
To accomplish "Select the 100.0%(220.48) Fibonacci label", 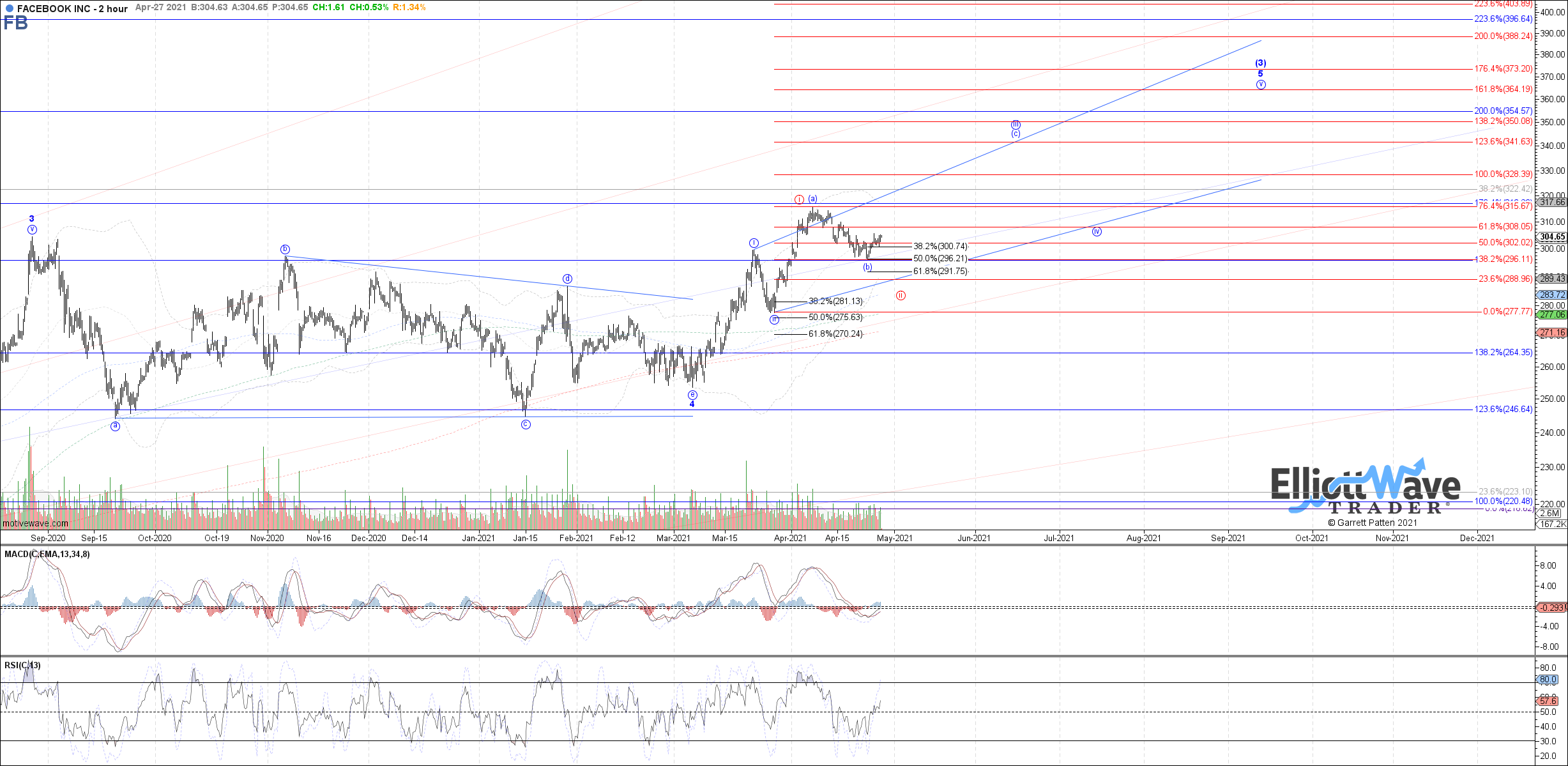I will (x=1503, y=501).
